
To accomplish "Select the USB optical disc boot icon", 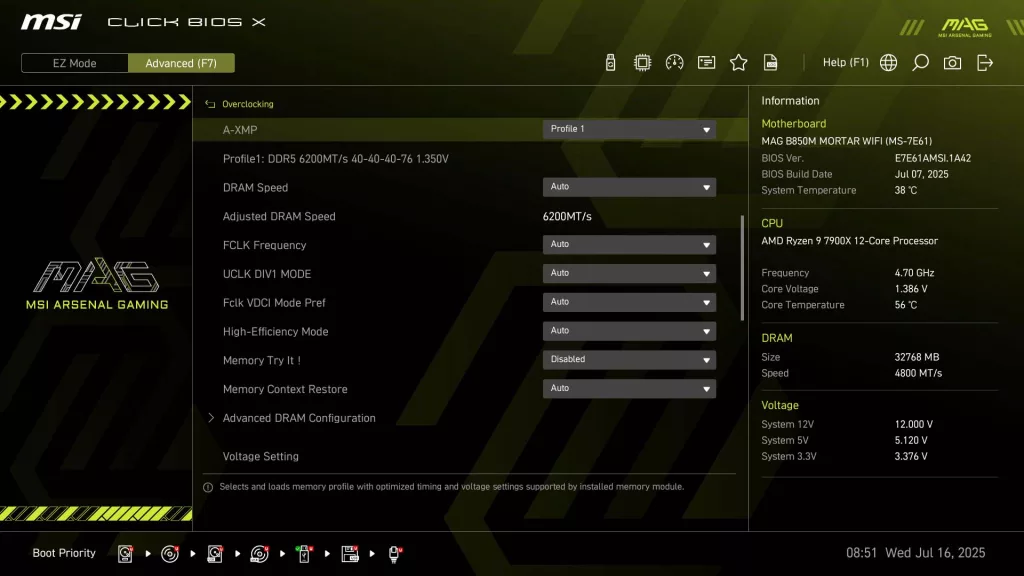I will pos(259,554).
